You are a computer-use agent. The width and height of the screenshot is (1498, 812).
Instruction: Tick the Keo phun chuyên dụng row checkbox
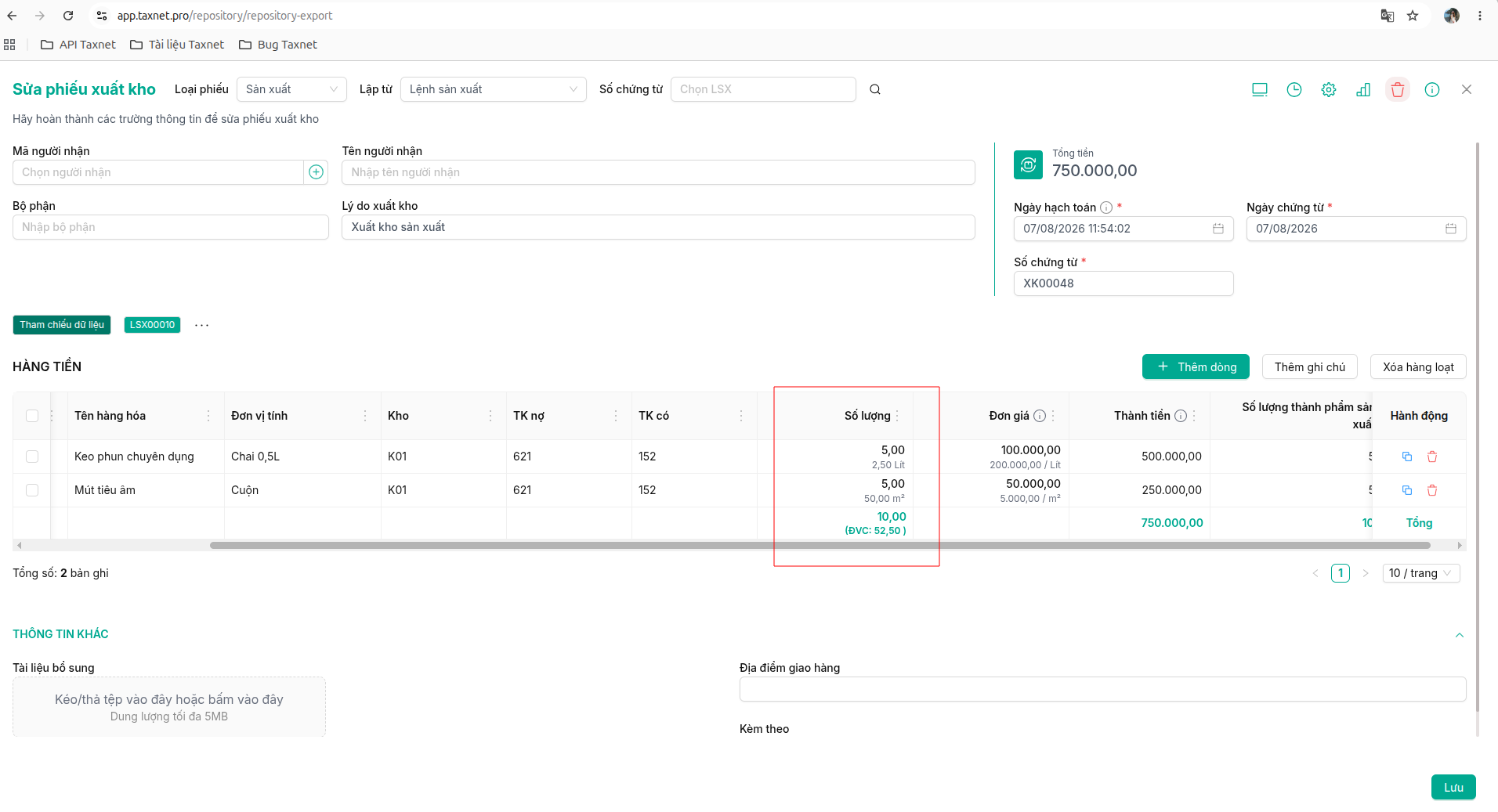[32, 457]
